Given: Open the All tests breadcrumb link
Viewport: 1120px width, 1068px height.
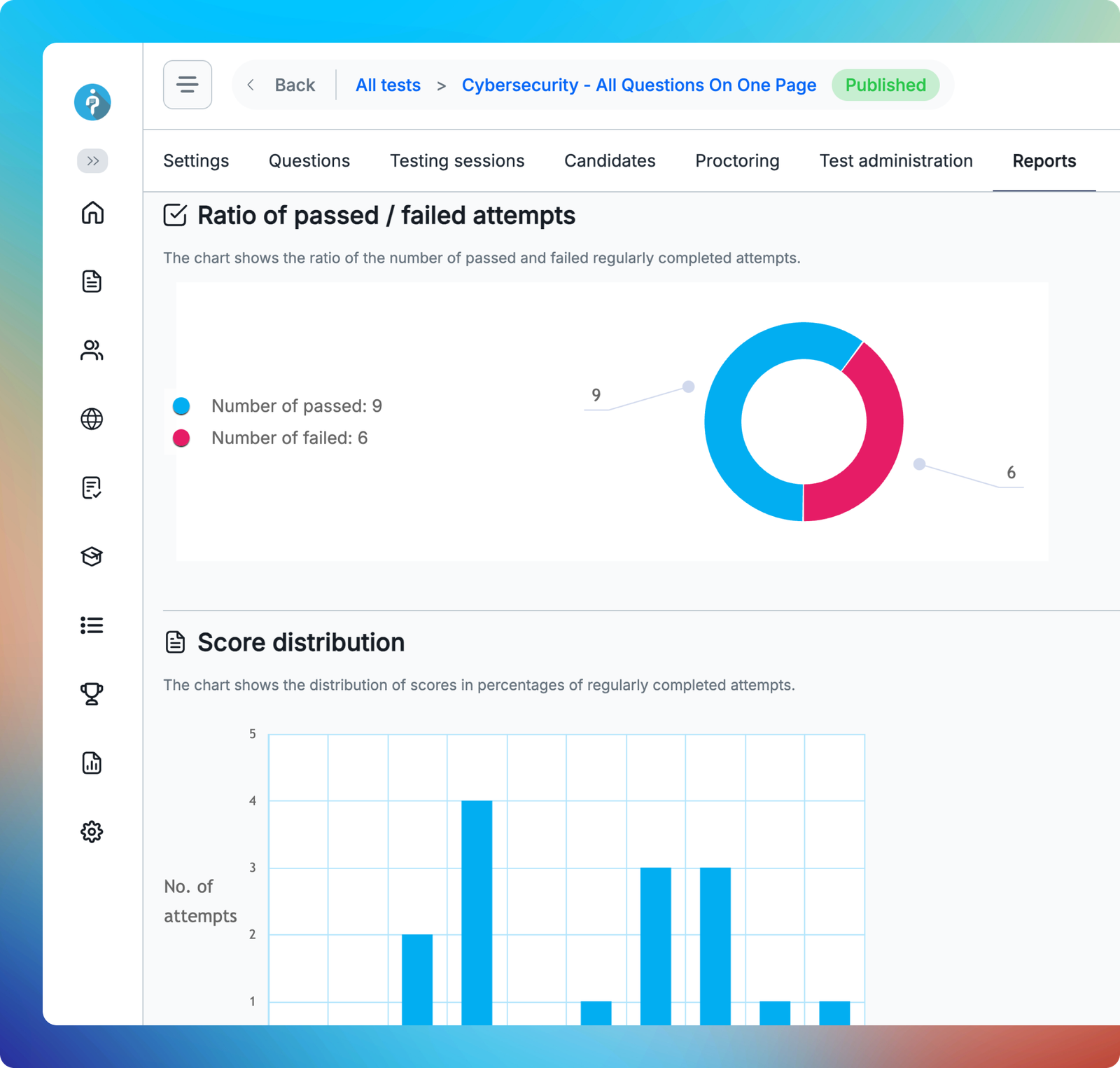Looking at the screenshot, I should point(388,85).
